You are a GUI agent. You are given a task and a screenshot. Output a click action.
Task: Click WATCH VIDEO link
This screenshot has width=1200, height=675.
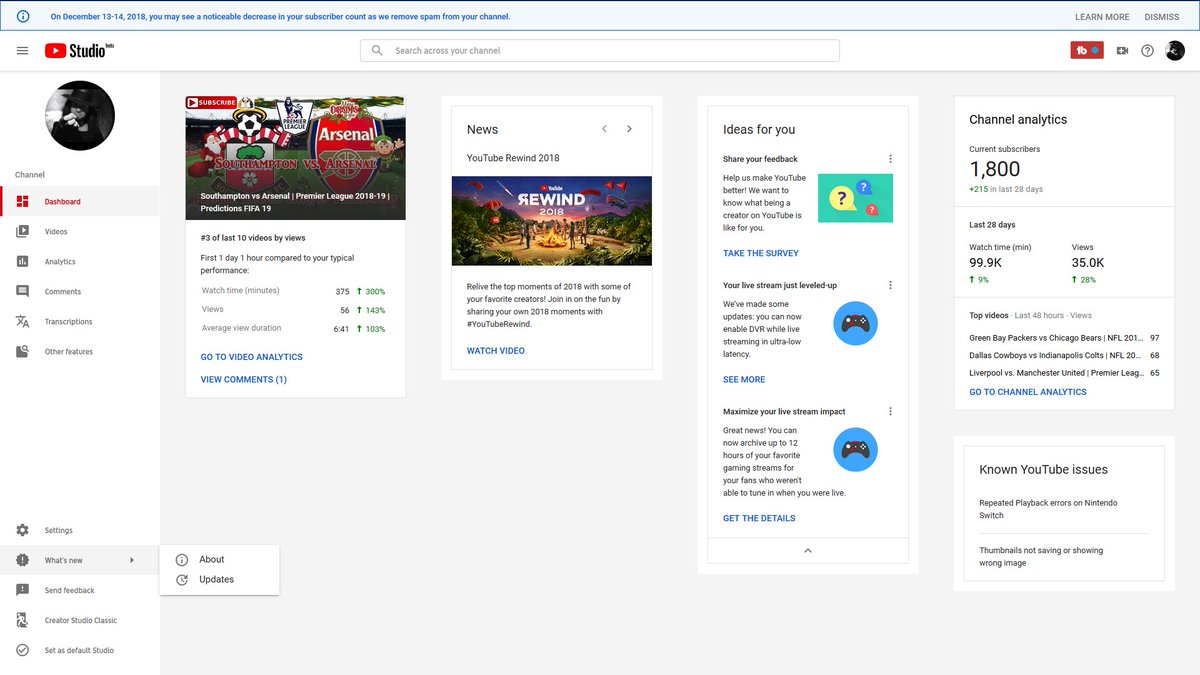(x=496, y=351)
